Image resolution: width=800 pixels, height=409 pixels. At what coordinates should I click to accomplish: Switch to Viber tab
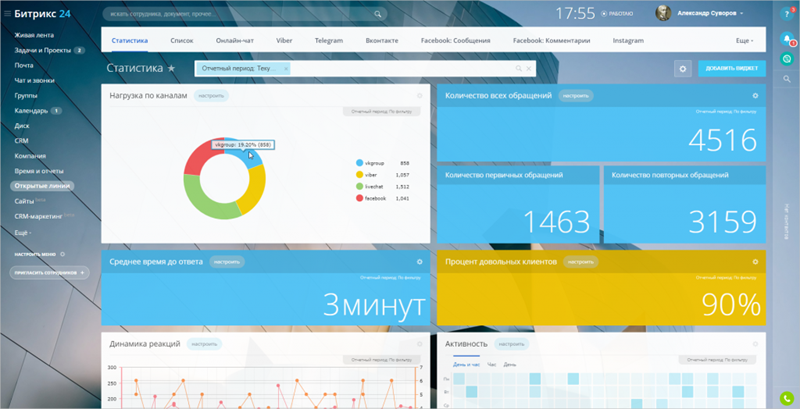pyautogui.click(x=284, y=40)
